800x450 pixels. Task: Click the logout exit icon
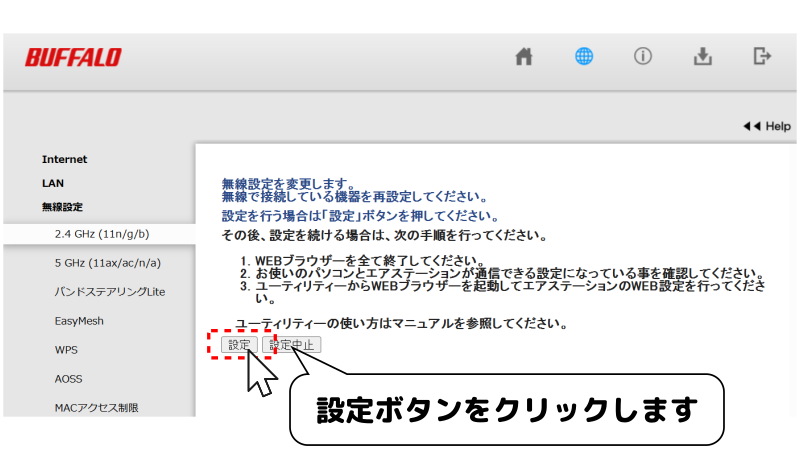[x=762, y=56]
